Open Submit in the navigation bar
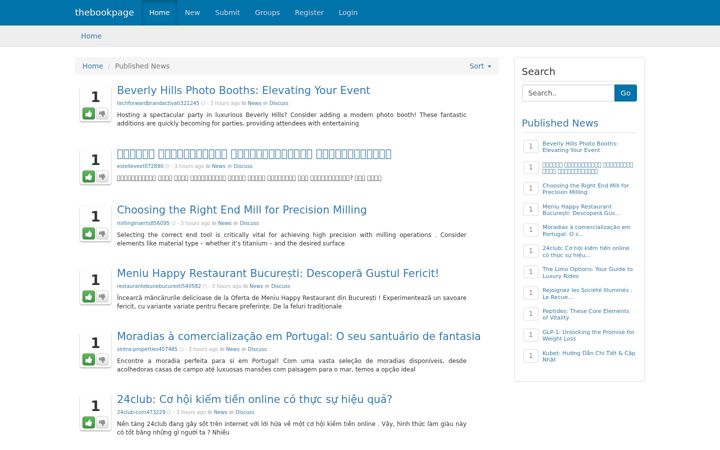This screenshot has width=720, height=450. pyautogui.click(x=227, y=12)
